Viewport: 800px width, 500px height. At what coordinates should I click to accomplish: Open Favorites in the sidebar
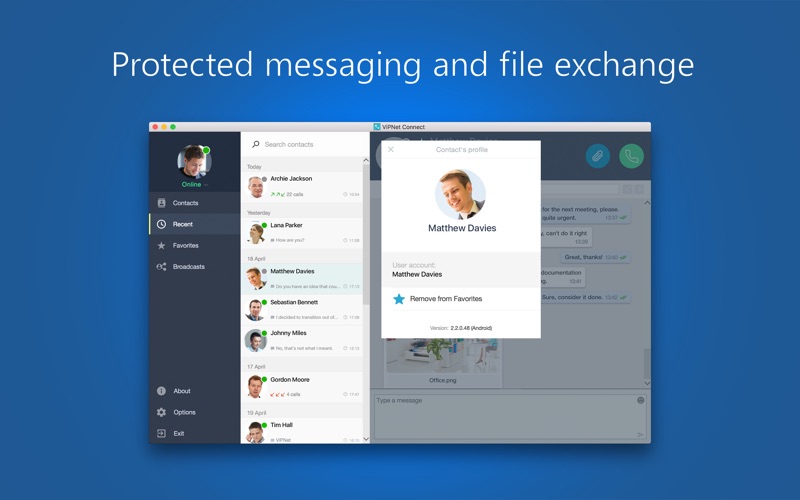click(194, 245)
